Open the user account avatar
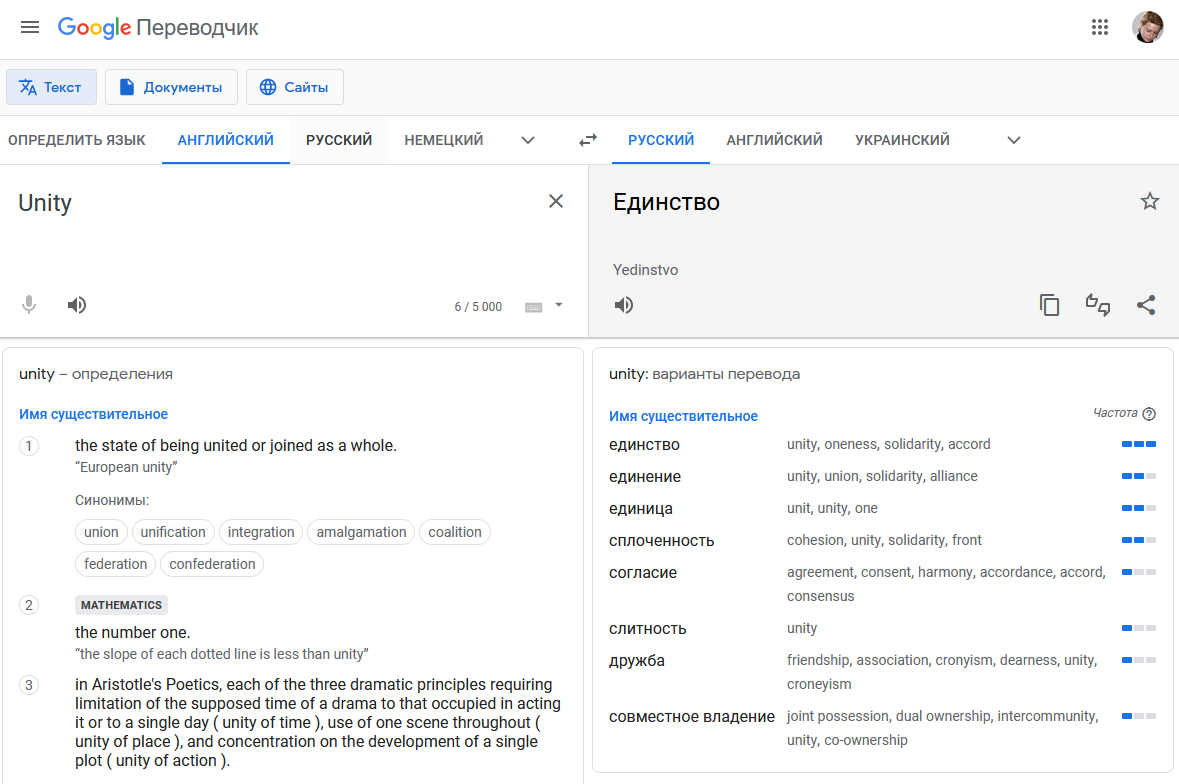This screenshot has width=1179, height=784. coord(1147,28)
